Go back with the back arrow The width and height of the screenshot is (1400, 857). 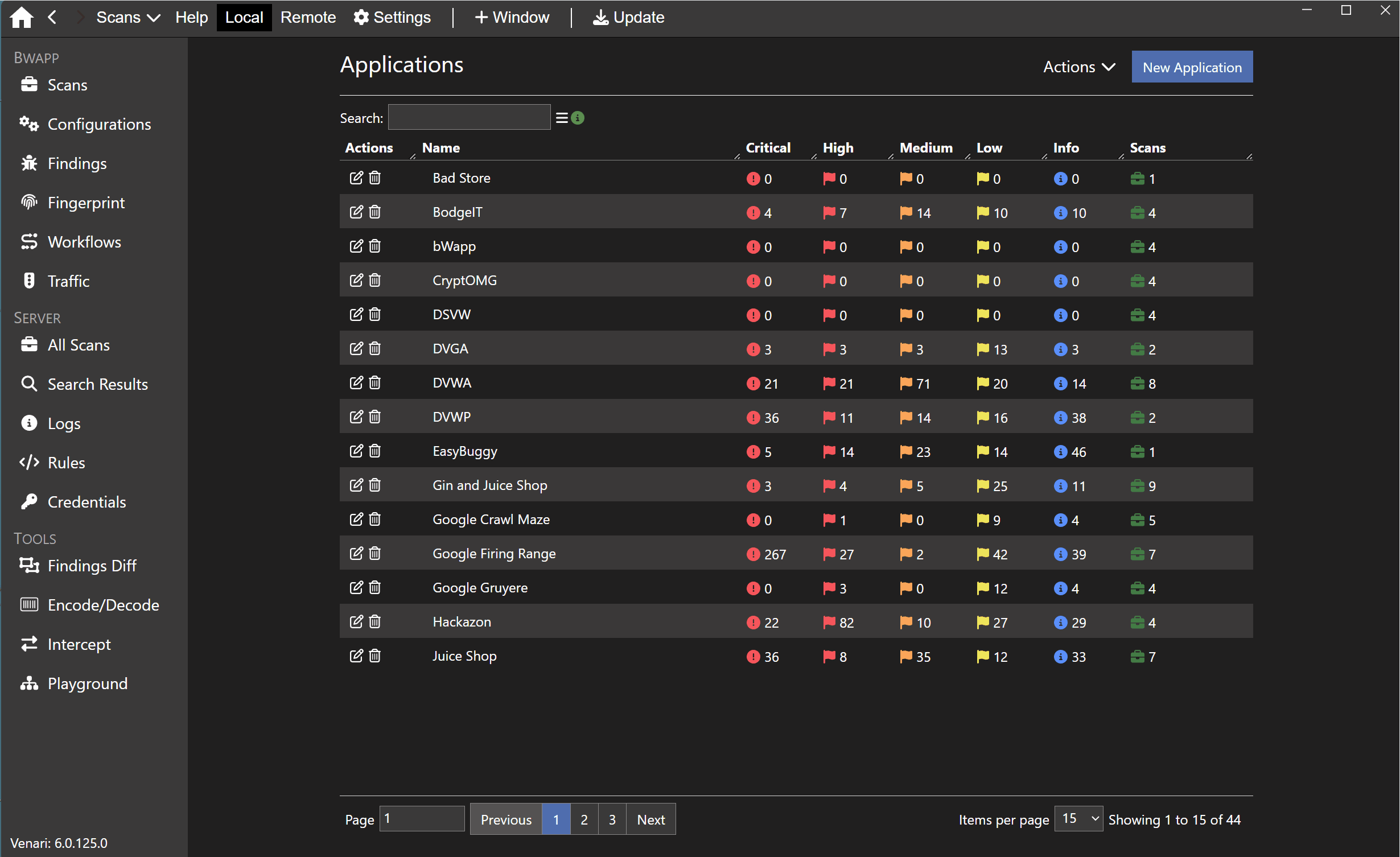[52, 17]
